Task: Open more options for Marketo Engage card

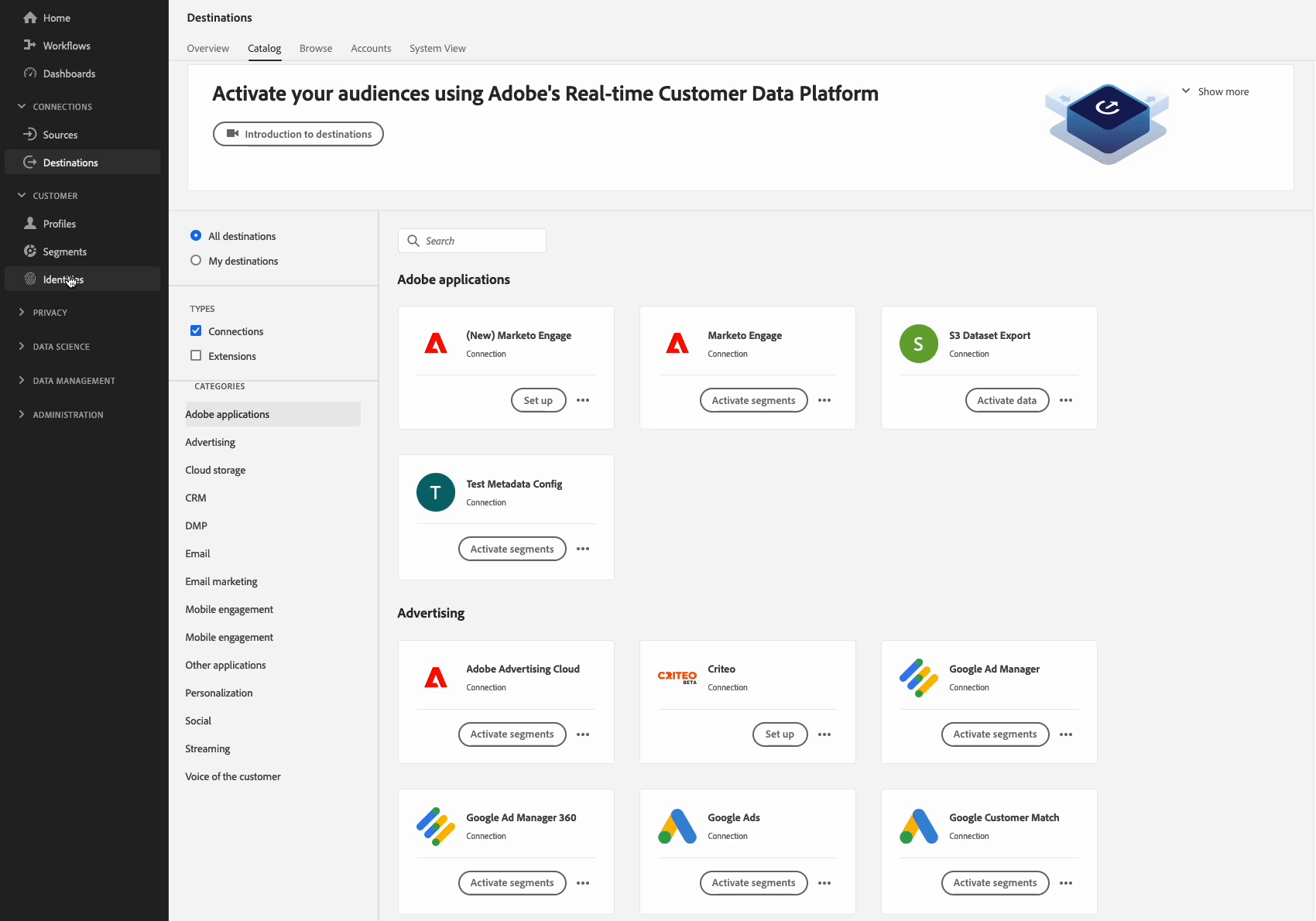Action: click(824, 400)
